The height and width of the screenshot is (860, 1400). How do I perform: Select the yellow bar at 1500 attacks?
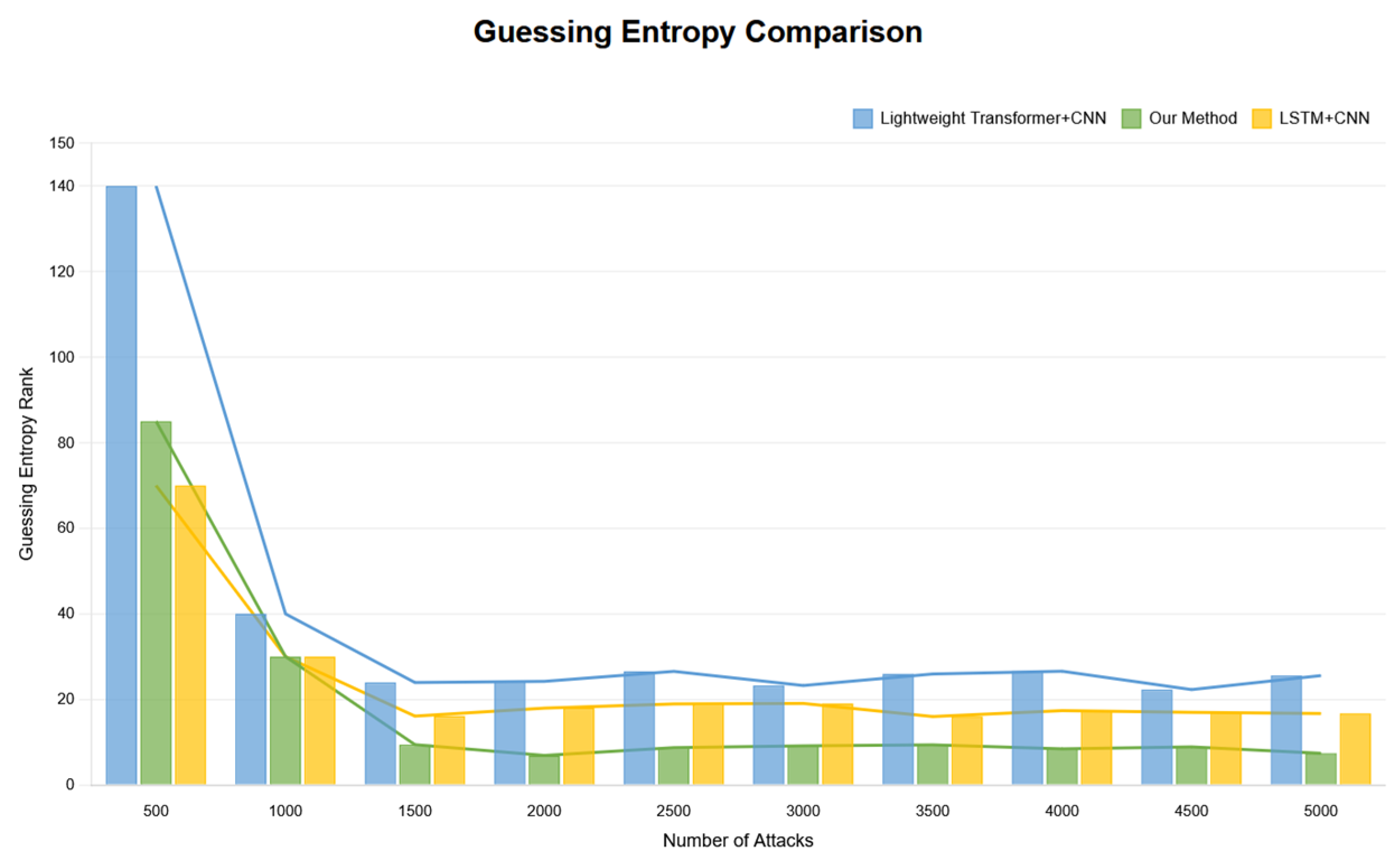(x=450, y=751)
